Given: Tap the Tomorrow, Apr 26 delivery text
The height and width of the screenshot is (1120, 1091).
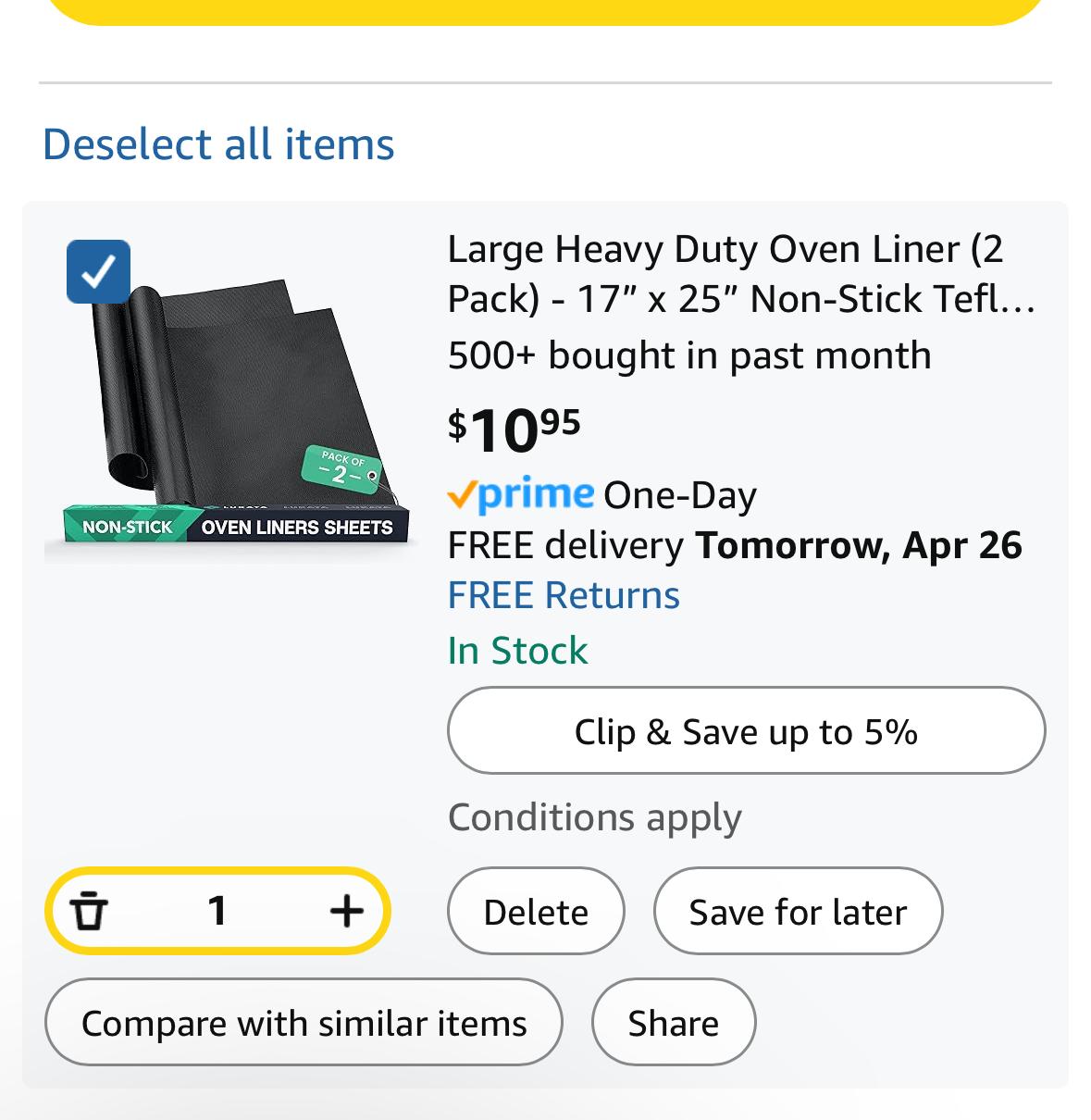Looking at the screenshot, I should point(859,545).
